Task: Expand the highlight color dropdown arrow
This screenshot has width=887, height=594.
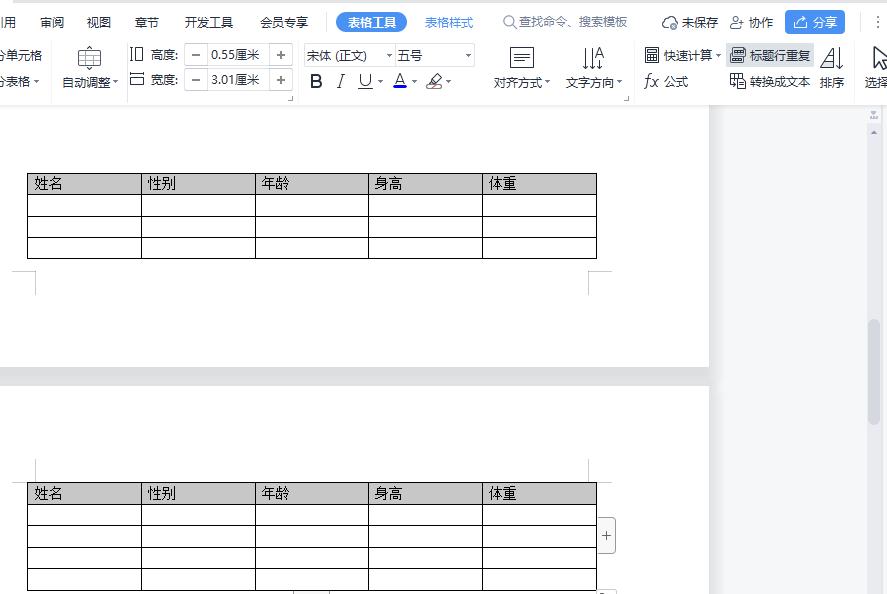Action: (x=449, y=82)
